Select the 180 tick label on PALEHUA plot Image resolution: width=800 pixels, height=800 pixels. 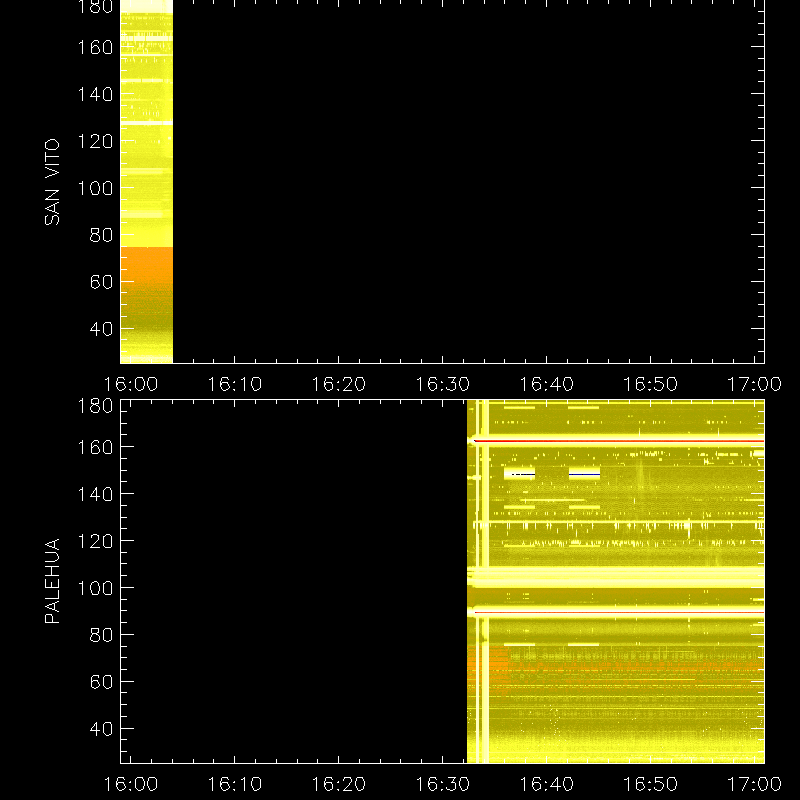click(95, 406)
